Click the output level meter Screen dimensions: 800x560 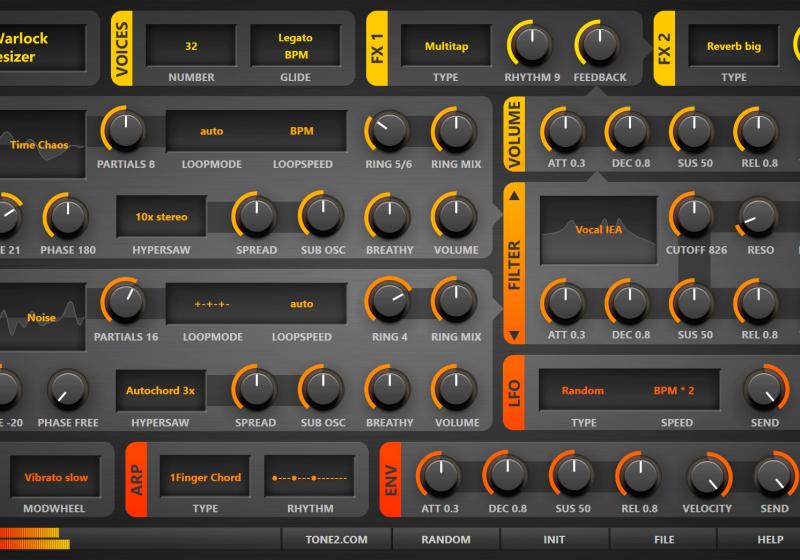35,539
